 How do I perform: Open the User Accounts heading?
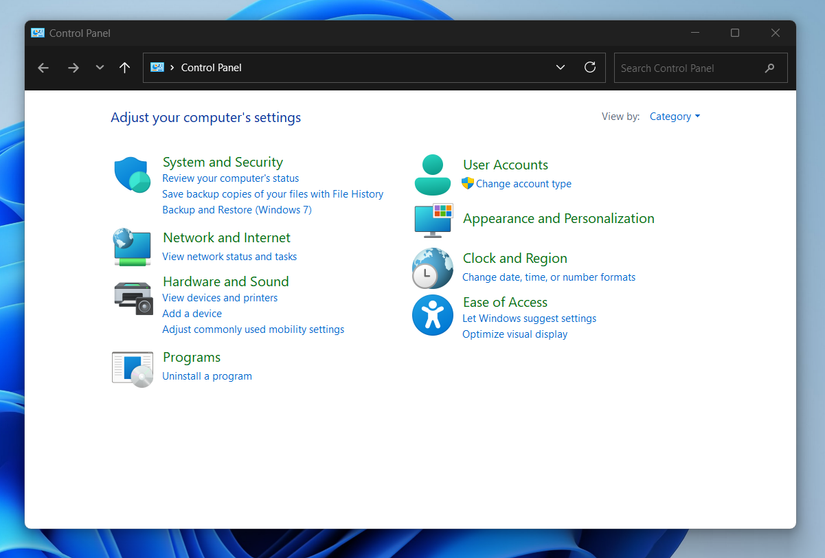click(505, 165)
